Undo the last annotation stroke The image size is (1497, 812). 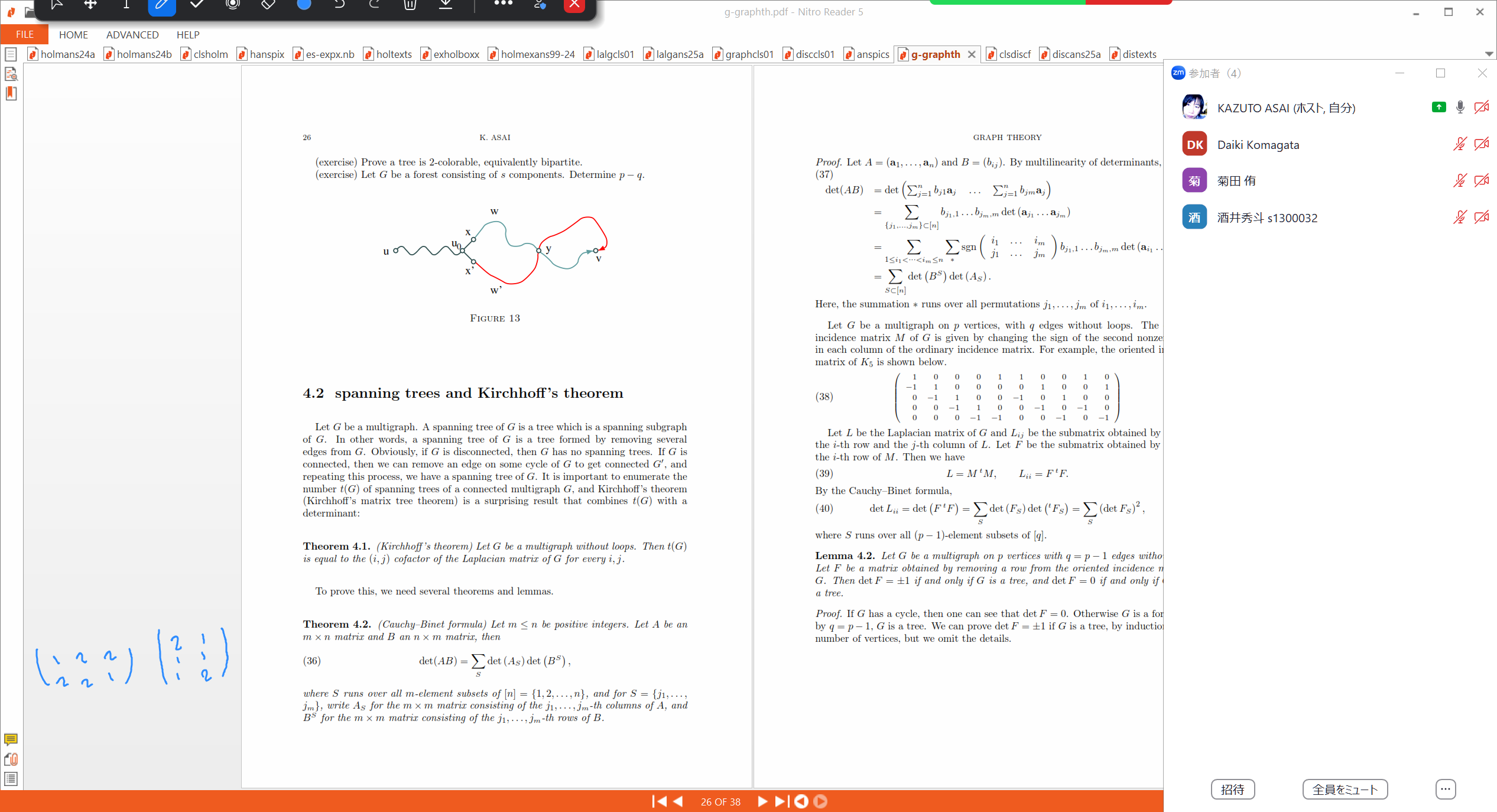tap(339, 5)
